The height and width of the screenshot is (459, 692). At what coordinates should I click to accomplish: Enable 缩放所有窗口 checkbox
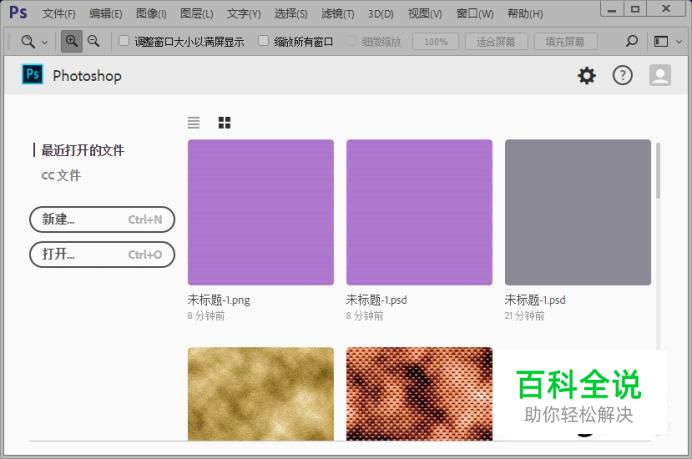click(x=263, y=41)
